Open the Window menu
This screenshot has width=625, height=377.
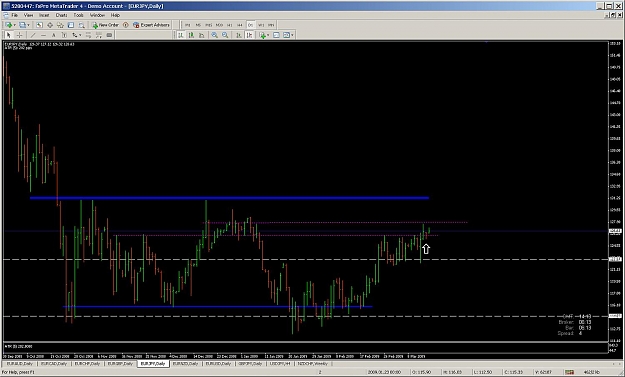coord(97,15)
